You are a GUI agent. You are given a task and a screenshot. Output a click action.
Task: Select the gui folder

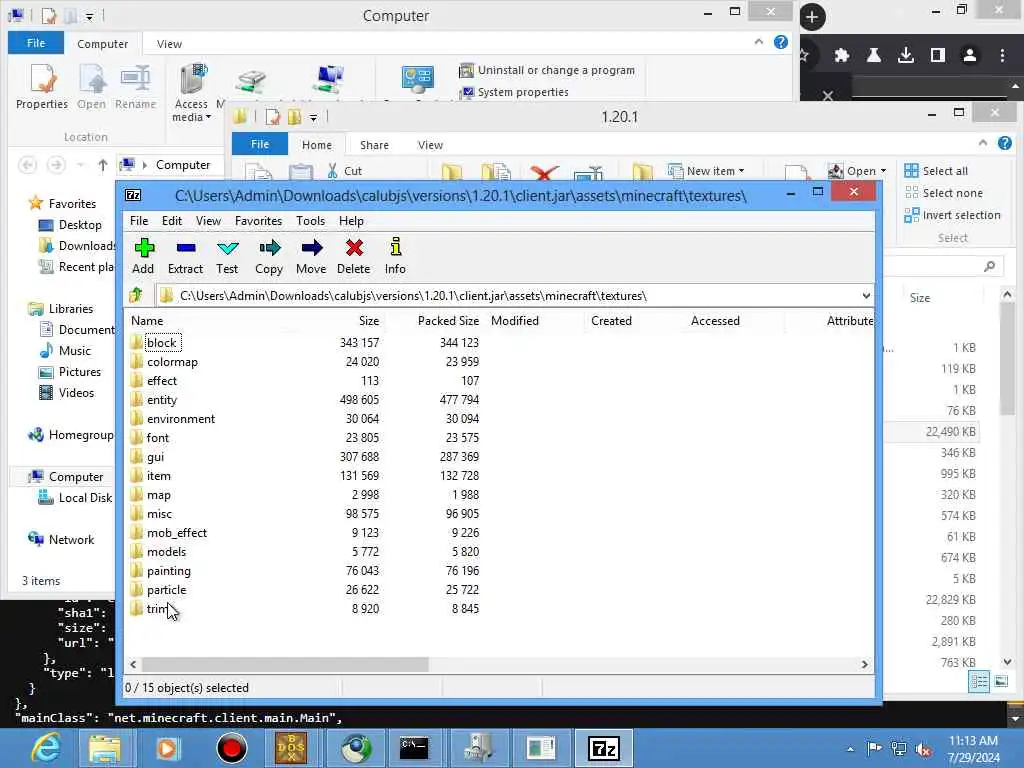pos(155,456)
